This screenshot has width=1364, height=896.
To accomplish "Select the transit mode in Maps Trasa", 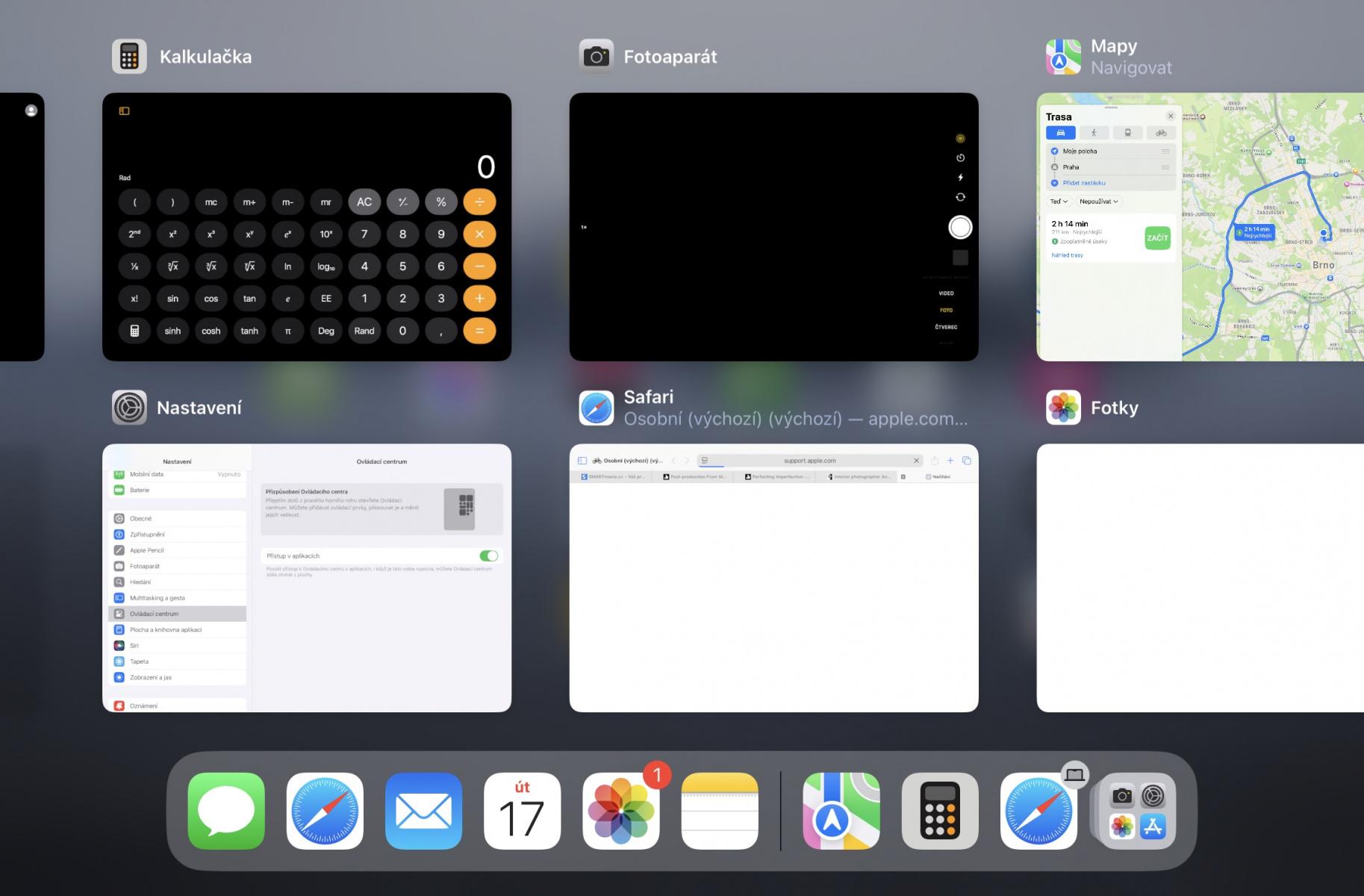I will (1127, 133).
